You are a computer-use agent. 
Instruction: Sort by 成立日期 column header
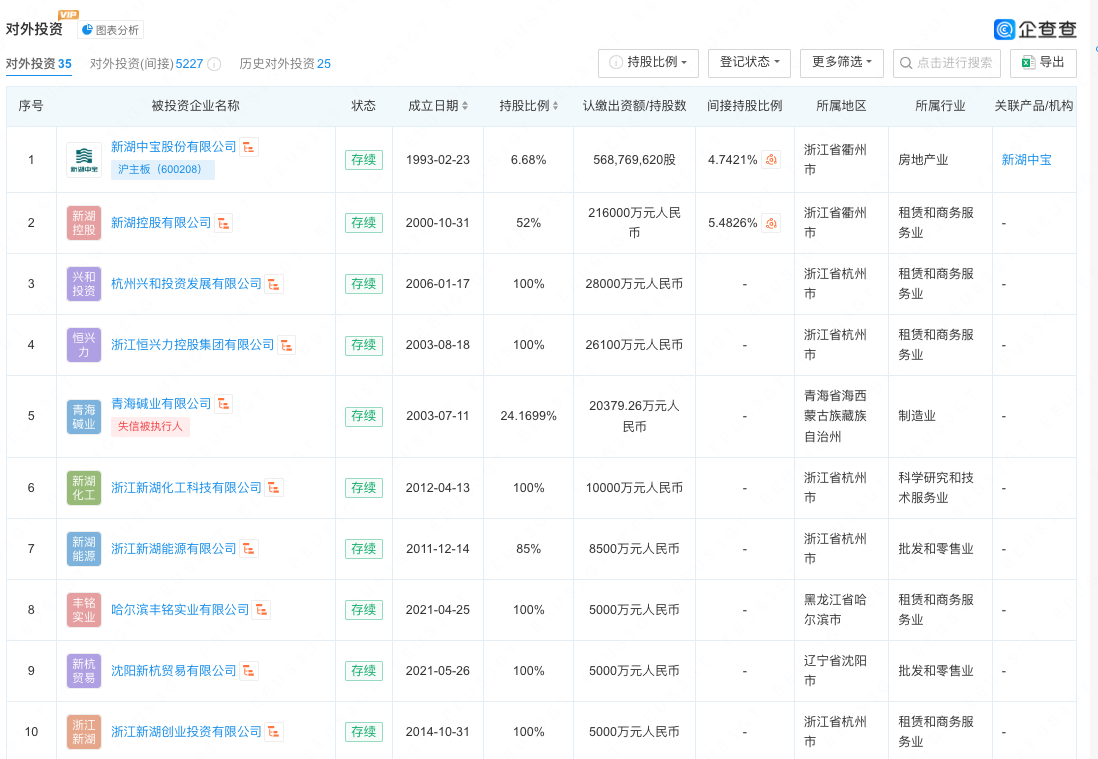pos(438,106)
